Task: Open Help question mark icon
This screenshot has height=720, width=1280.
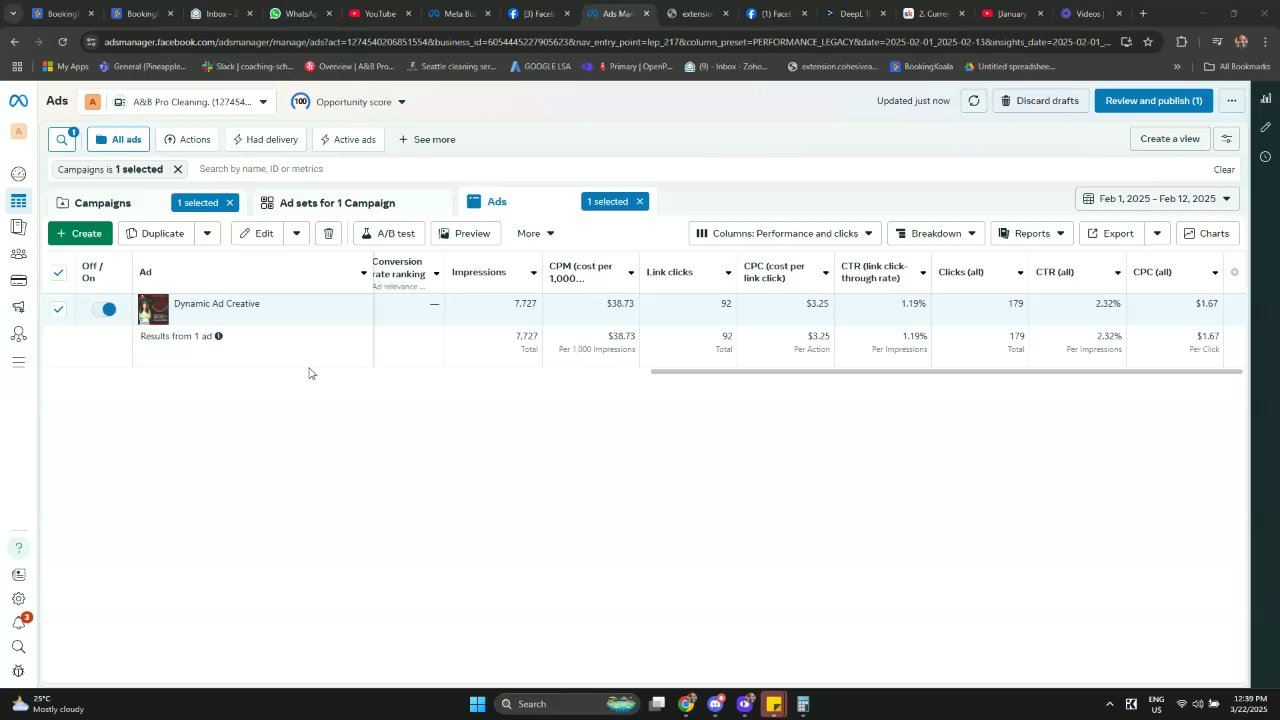Action: (18, 548)
